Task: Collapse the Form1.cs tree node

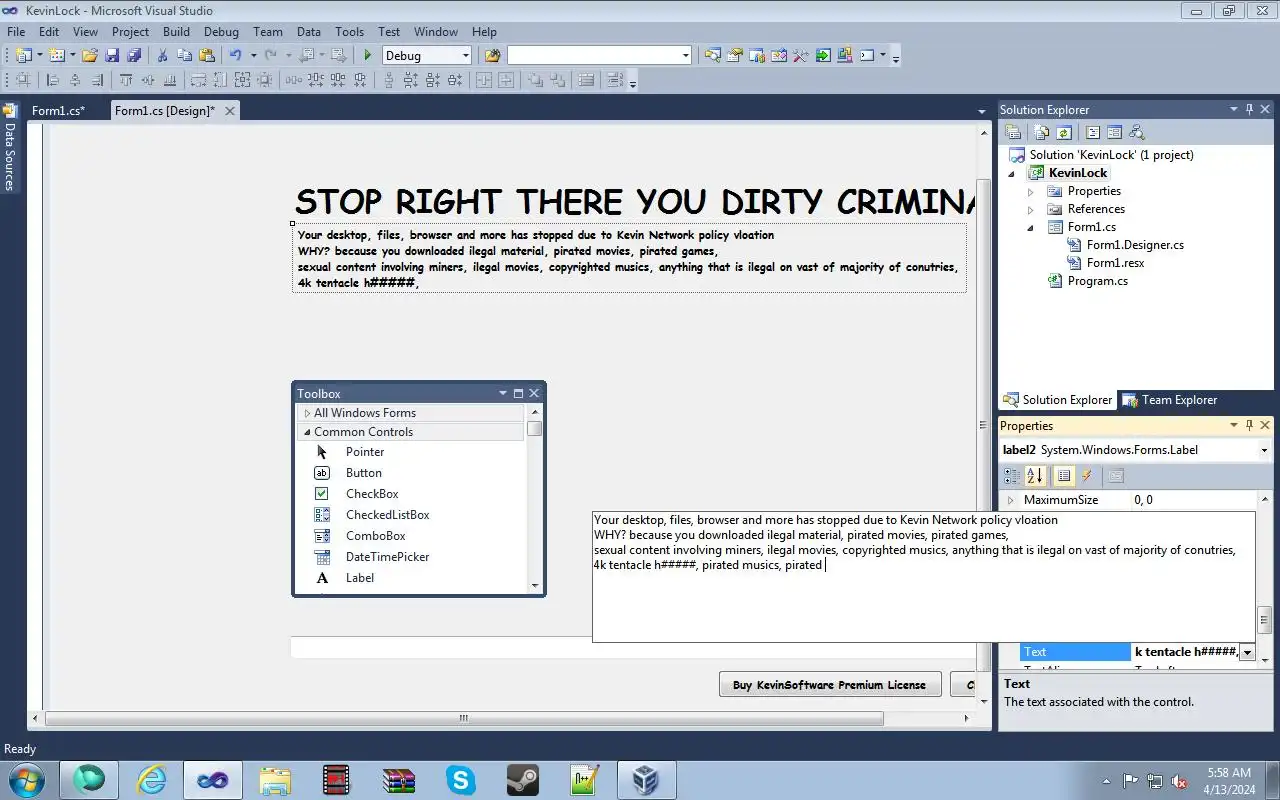Action: (1031, 227)
